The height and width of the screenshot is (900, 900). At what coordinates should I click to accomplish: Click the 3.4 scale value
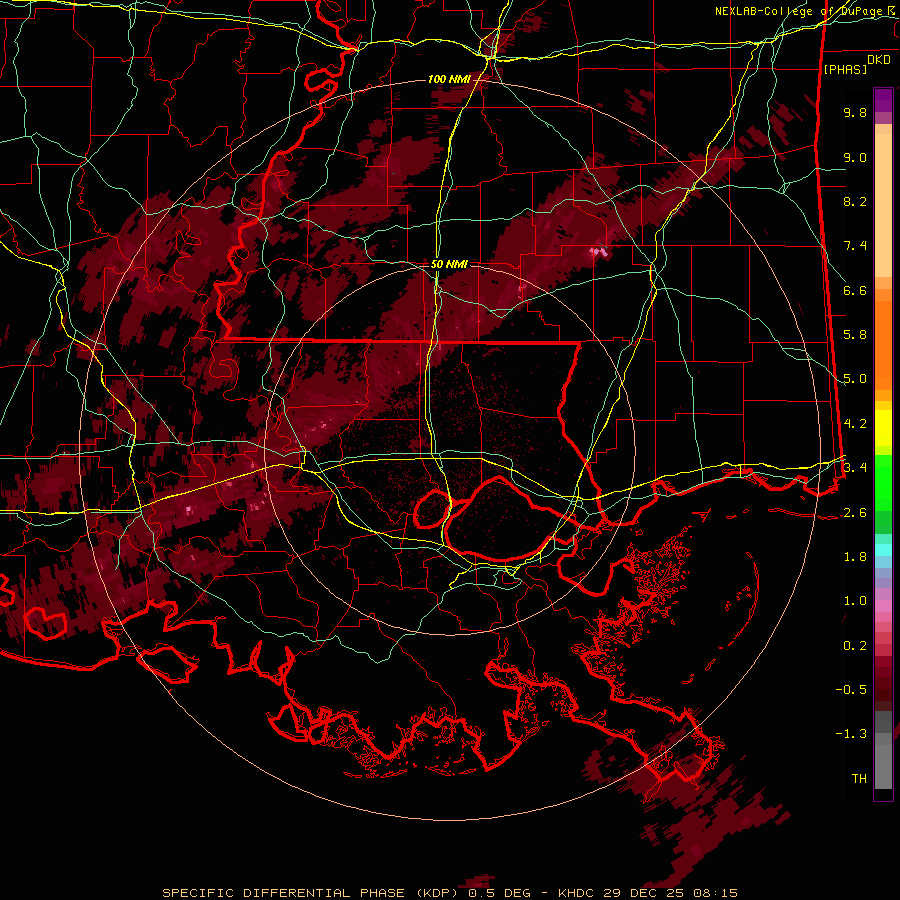coord(855,468)
